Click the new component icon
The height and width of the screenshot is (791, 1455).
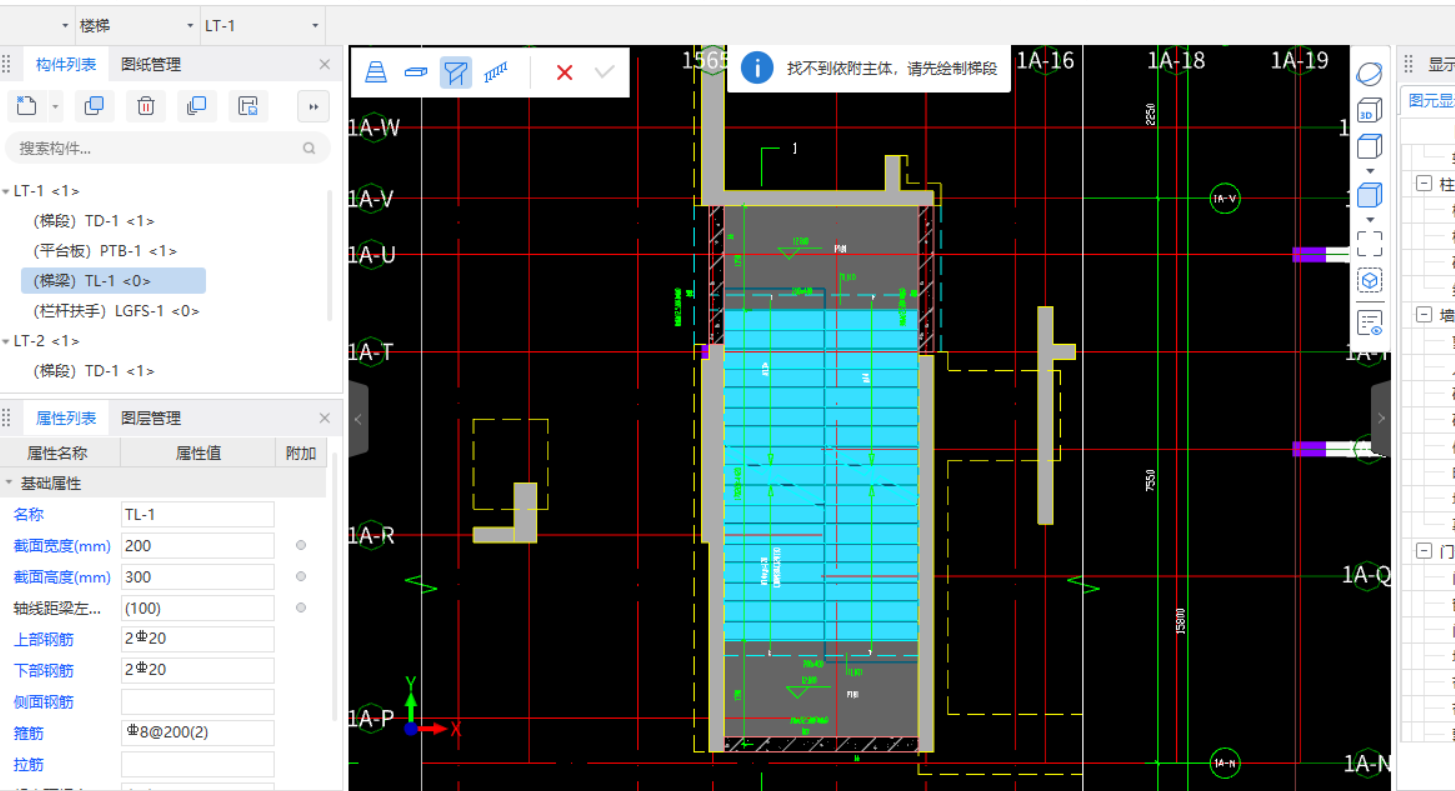point(28,106)
